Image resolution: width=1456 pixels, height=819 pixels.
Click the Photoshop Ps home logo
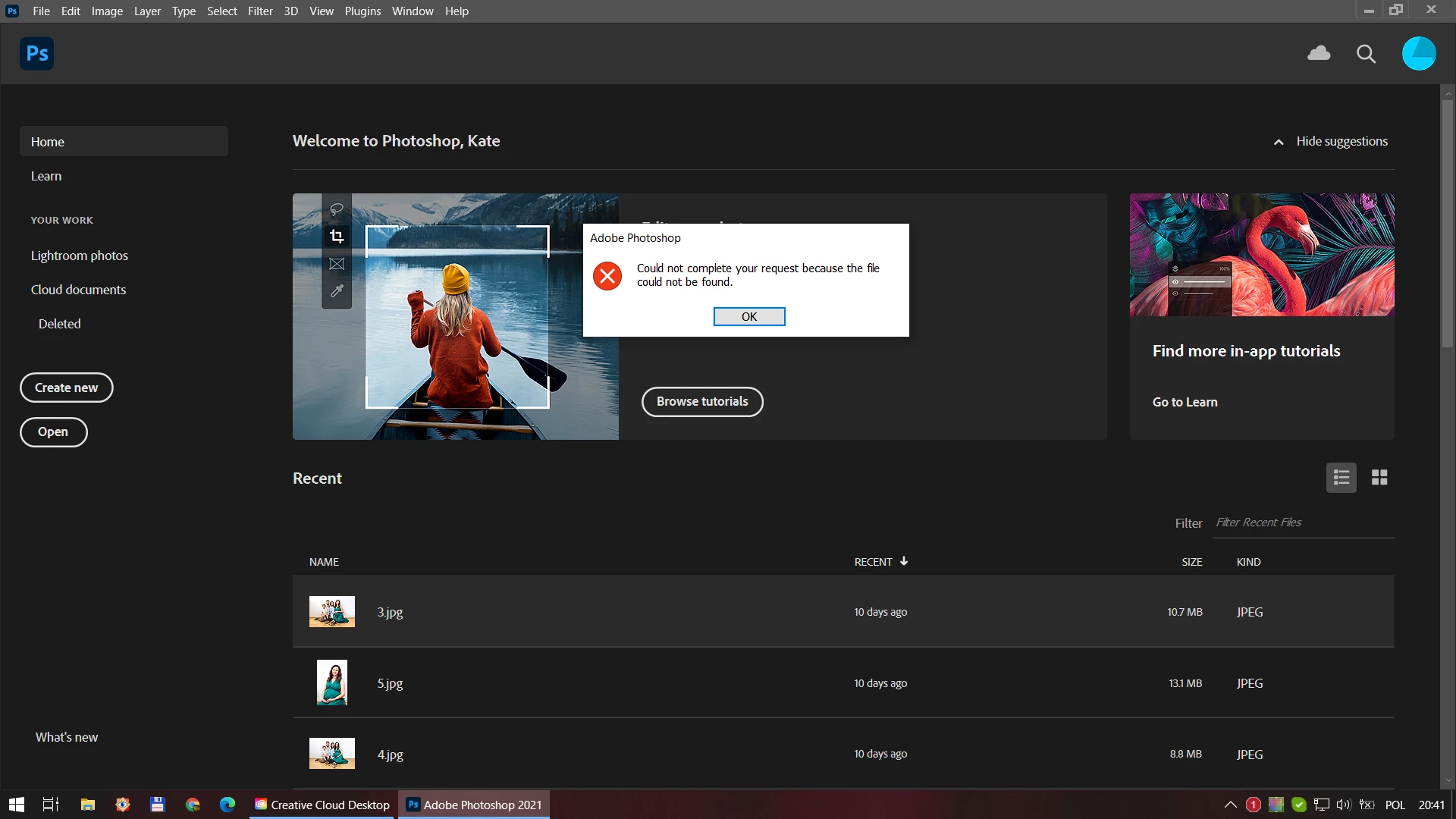36,54
